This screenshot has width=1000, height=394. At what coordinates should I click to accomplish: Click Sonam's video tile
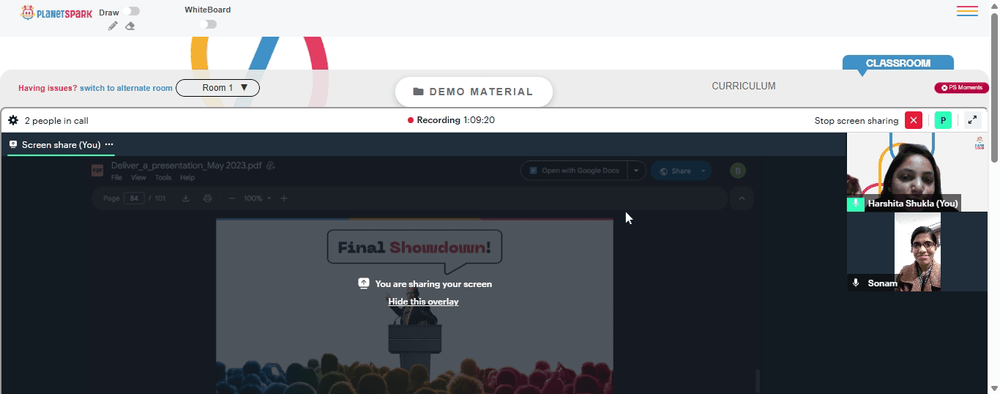click(917, 252)
